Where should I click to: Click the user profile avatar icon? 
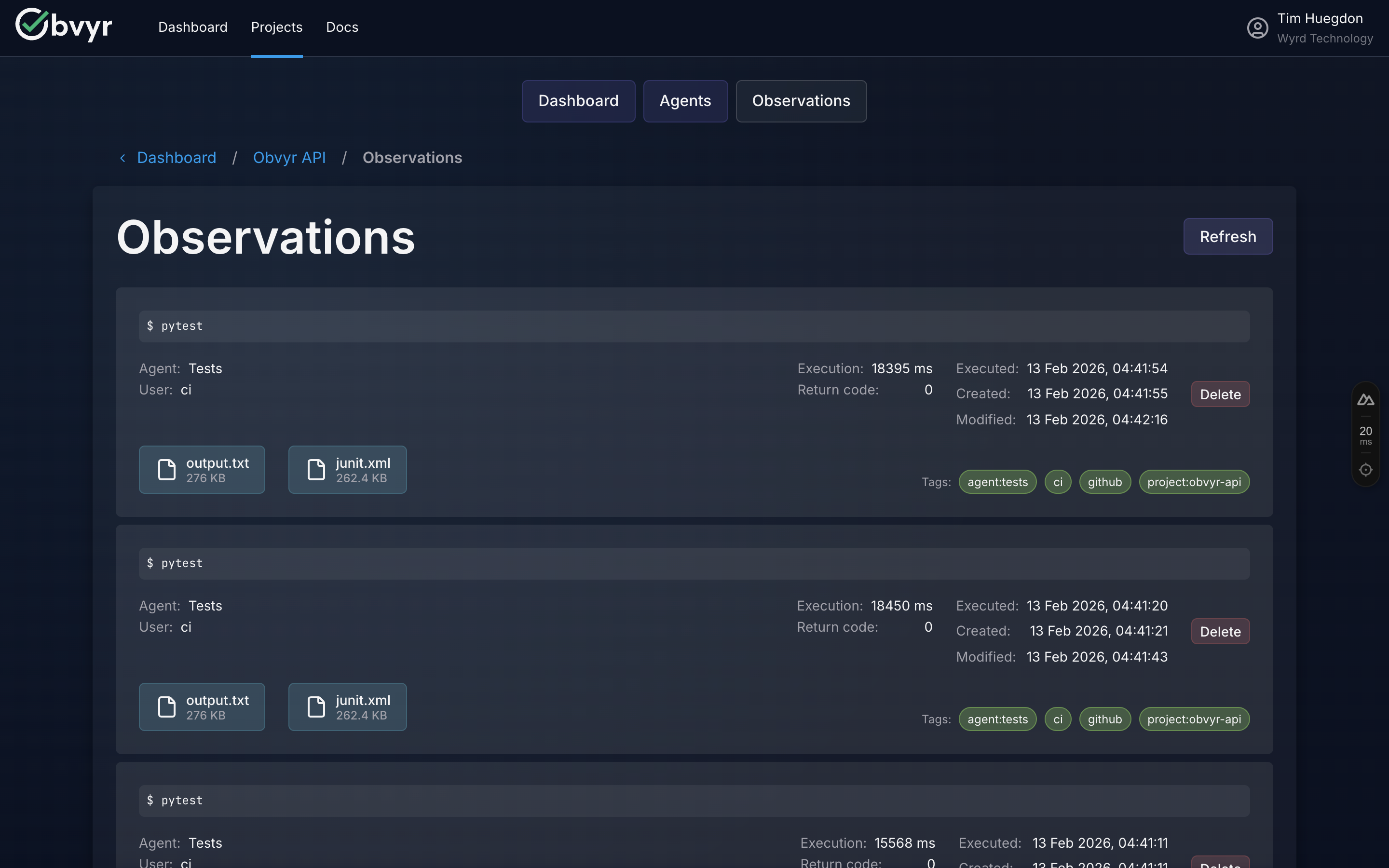tap(1257, 27)
